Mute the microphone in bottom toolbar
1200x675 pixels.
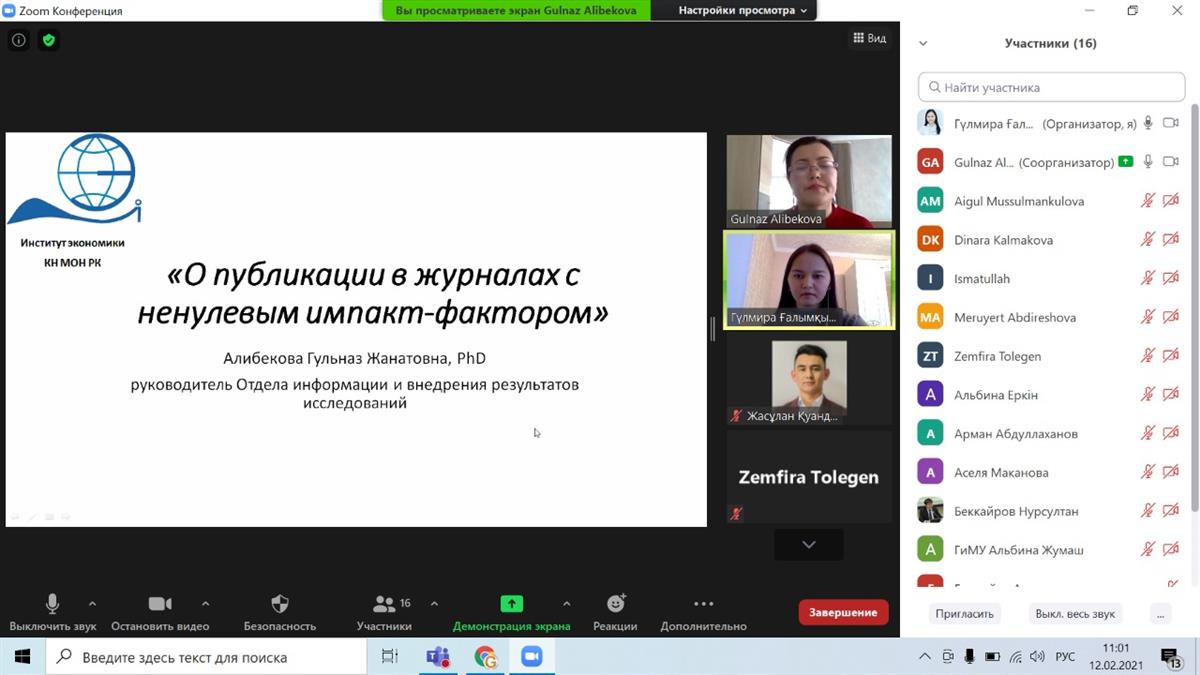click(x=53, y=604)
